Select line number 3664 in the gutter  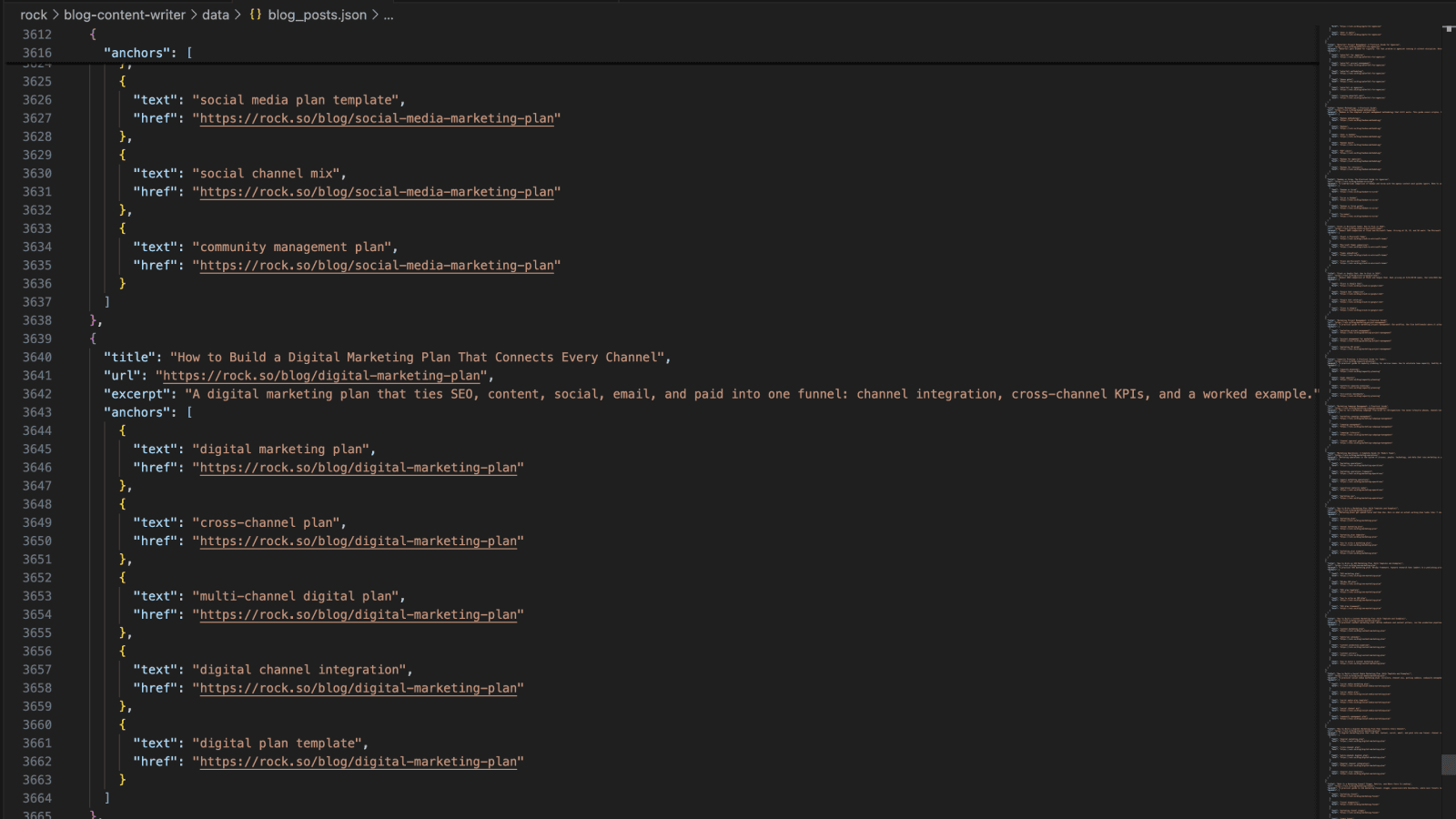pyautogui.click(x=37, y=798)
